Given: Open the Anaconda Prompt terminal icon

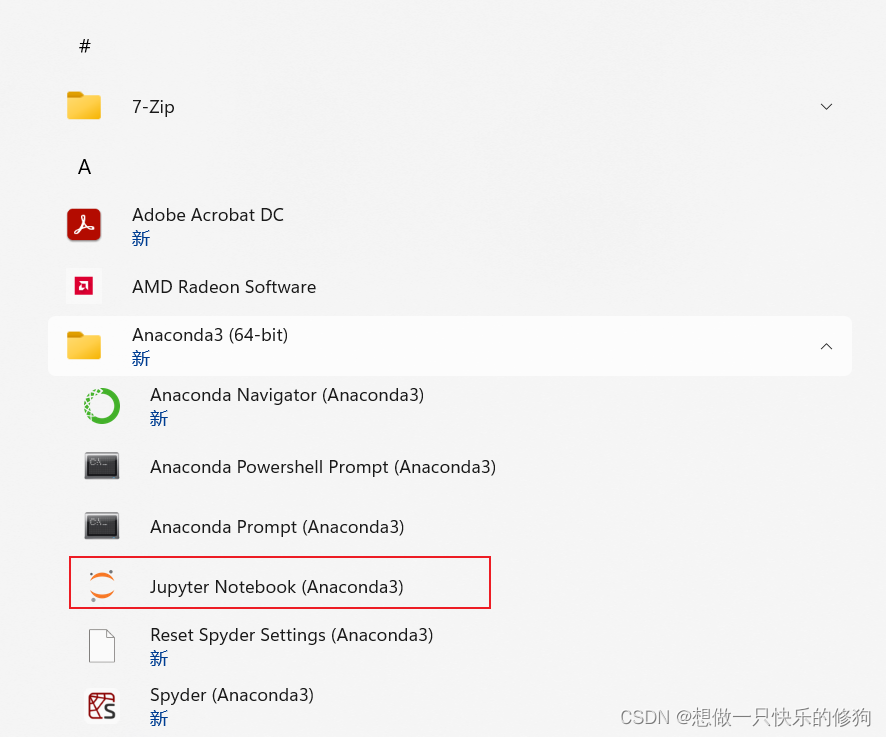Looking at the screenshot, I should (102, 526).
